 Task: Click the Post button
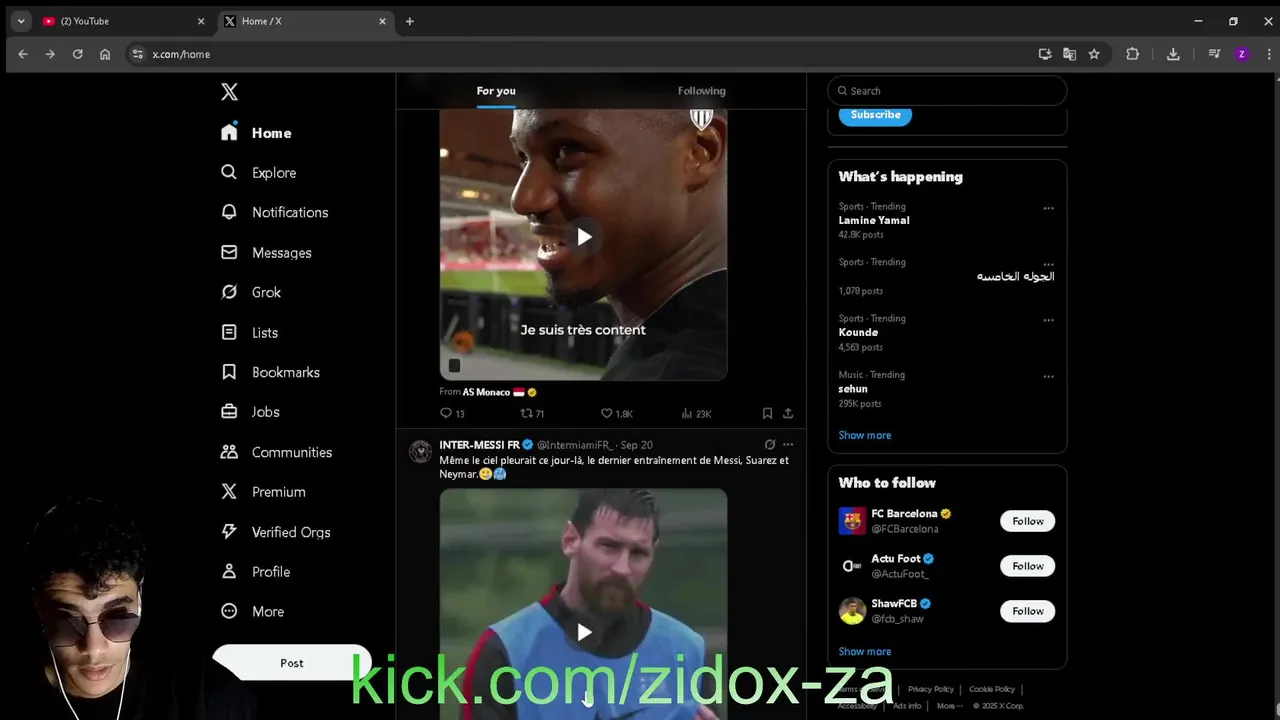292,663
